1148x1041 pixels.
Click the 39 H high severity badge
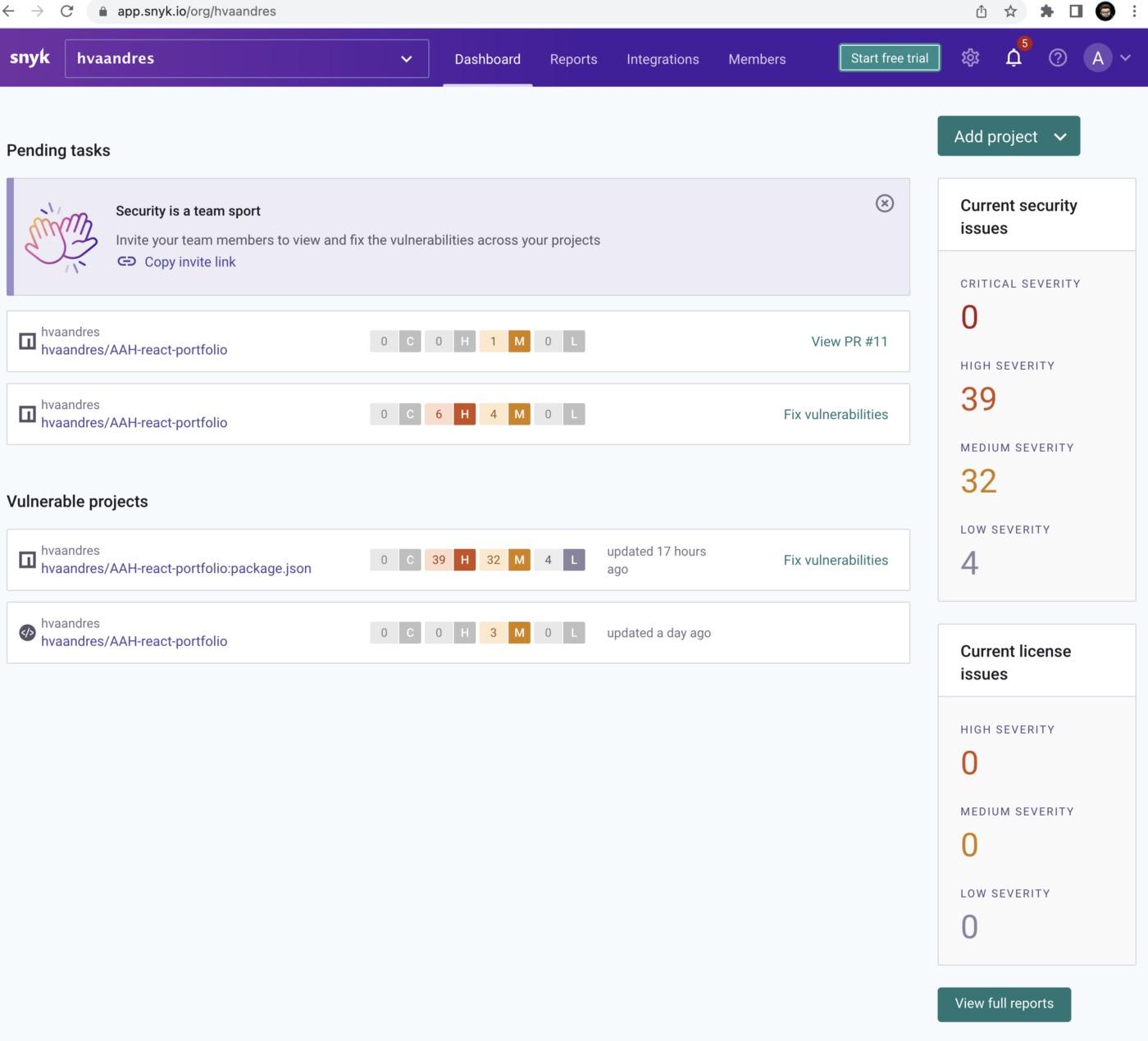(450, 560)
